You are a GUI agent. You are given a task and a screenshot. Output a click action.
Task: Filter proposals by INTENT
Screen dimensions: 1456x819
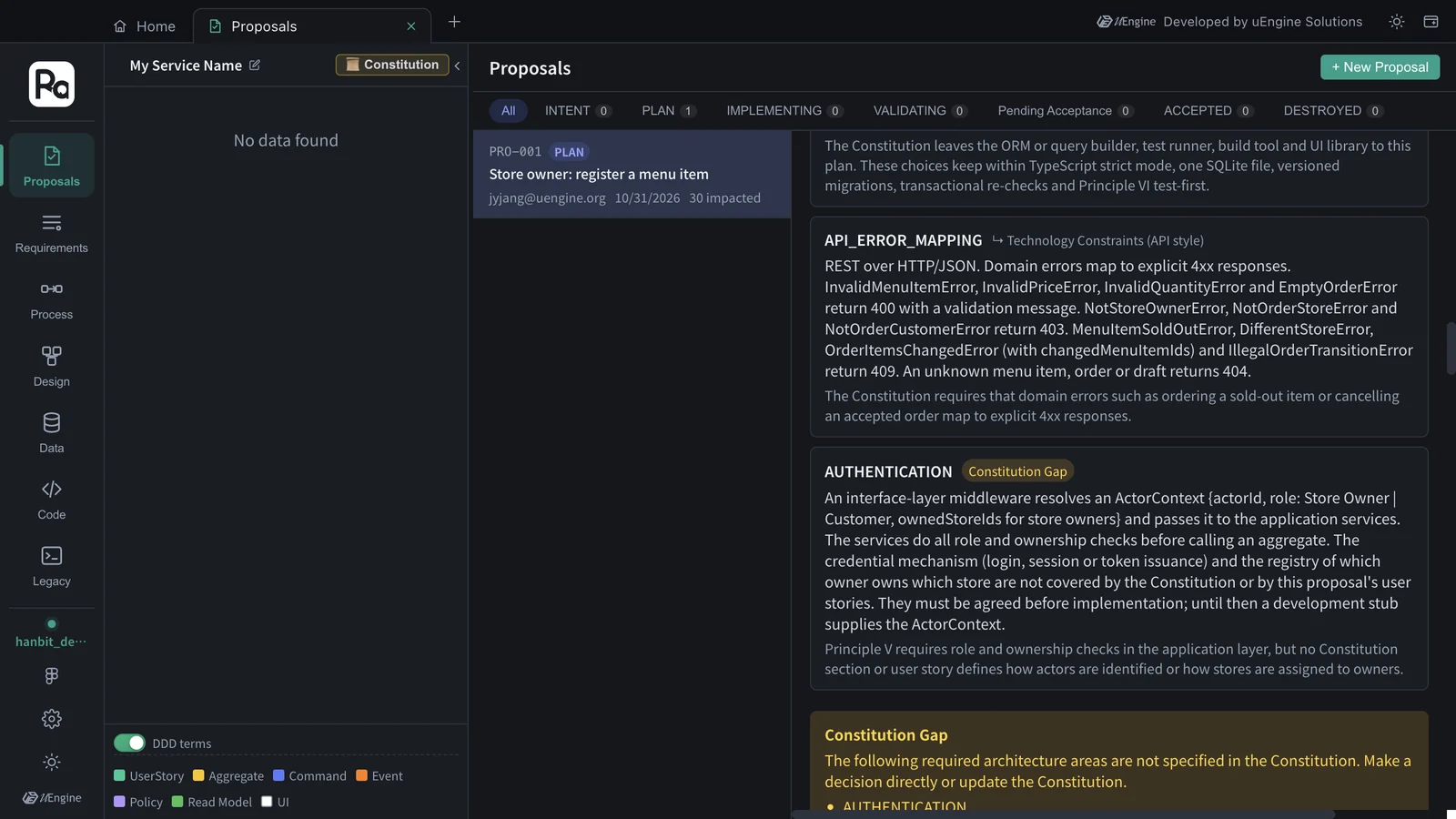(x=578, y=111)
